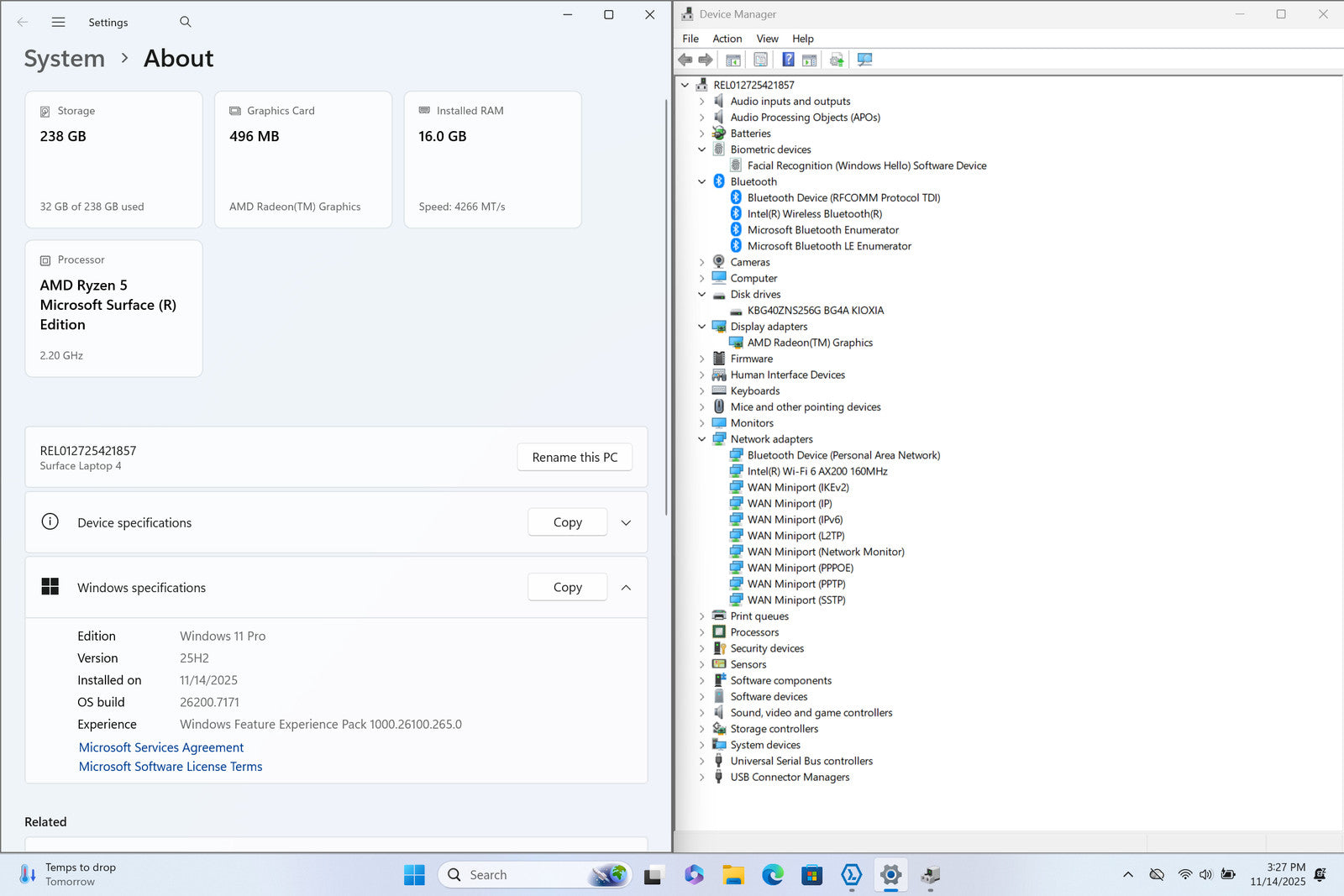This screenshot has height=896, width=1344.
Task: Collapse the Windows specifications section
Action: tap(626, 588)
